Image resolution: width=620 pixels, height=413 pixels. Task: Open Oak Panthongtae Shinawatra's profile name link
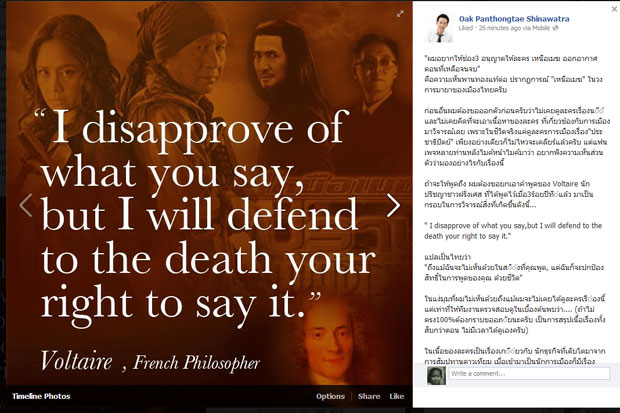pos(514,19)
